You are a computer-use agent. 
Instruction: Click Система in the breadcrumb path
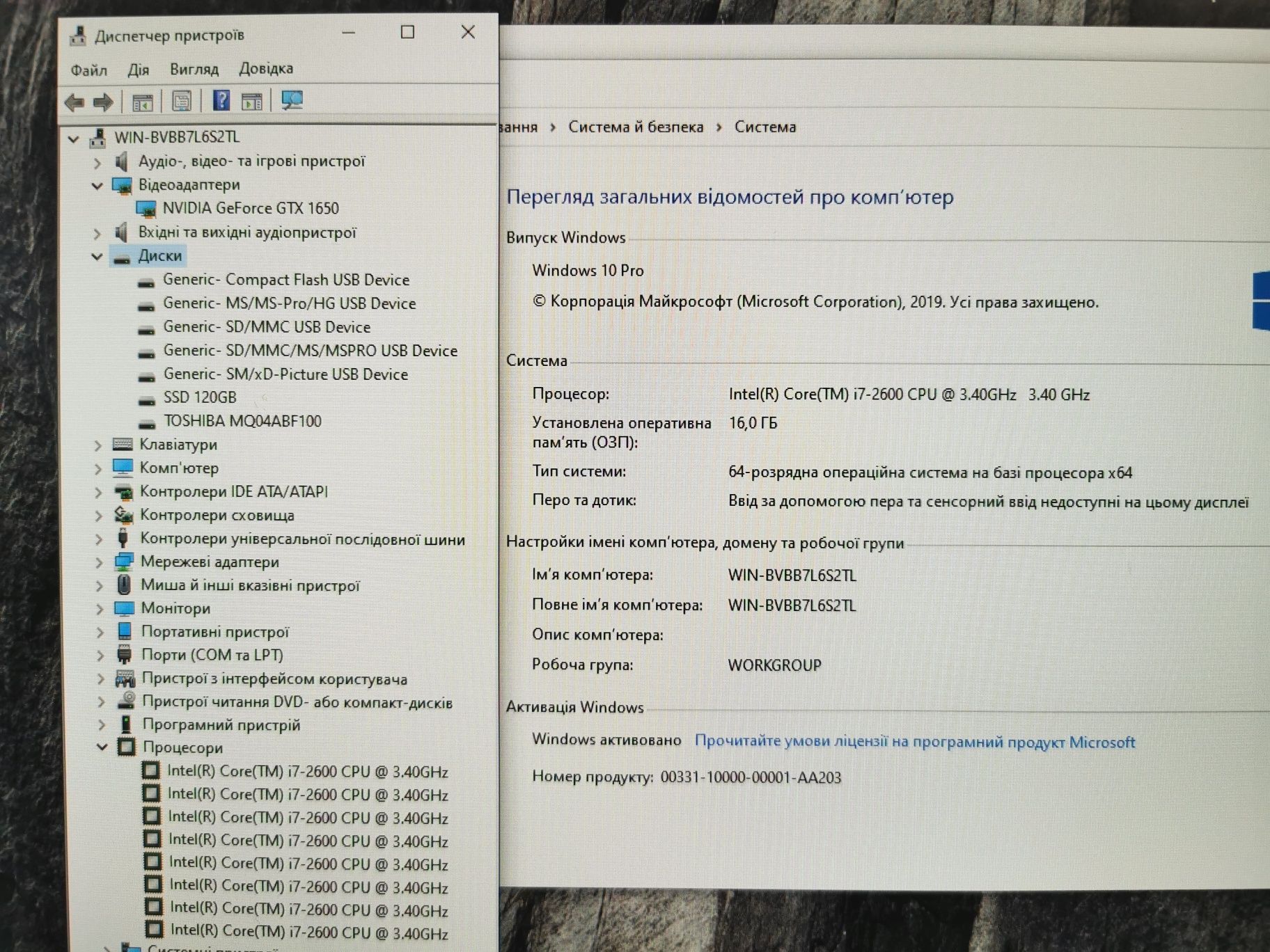765,127
